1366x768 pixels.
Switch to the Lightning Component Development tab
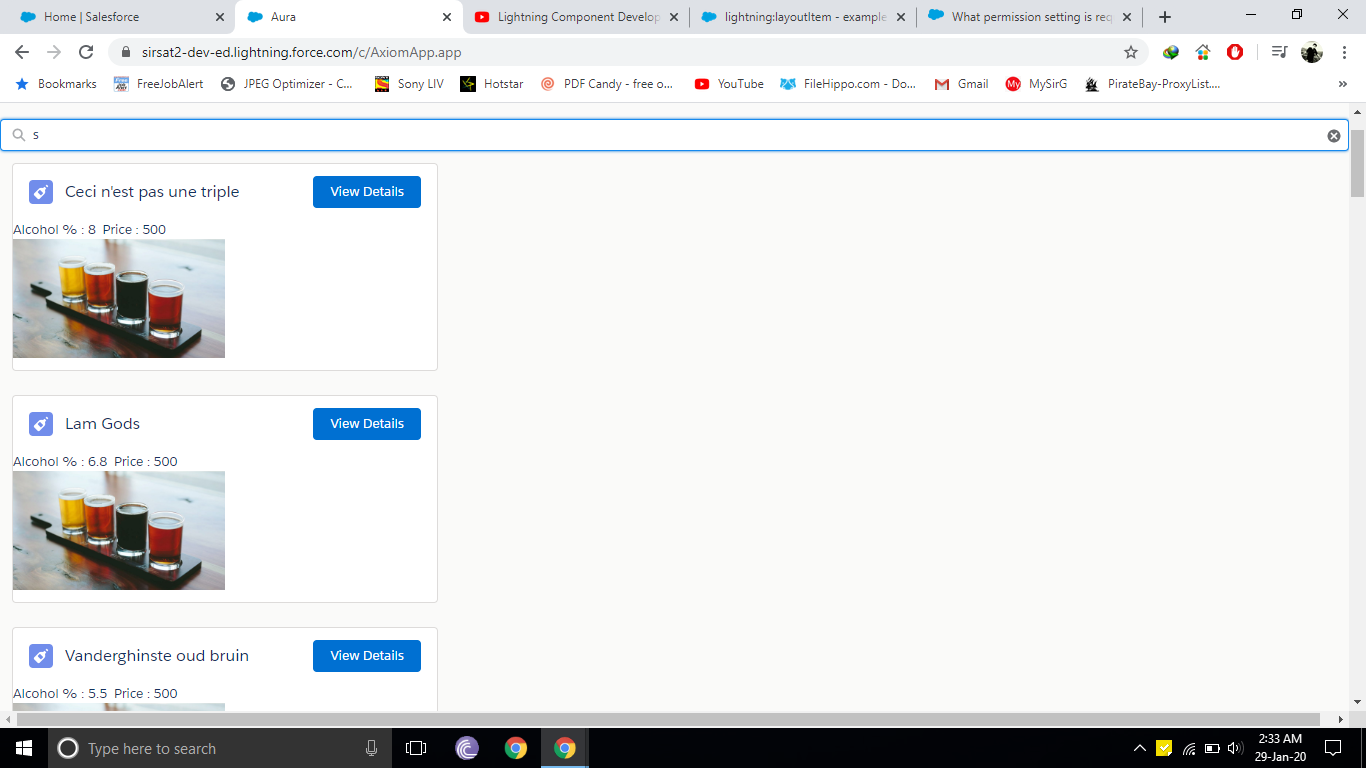tap(577, 17)
